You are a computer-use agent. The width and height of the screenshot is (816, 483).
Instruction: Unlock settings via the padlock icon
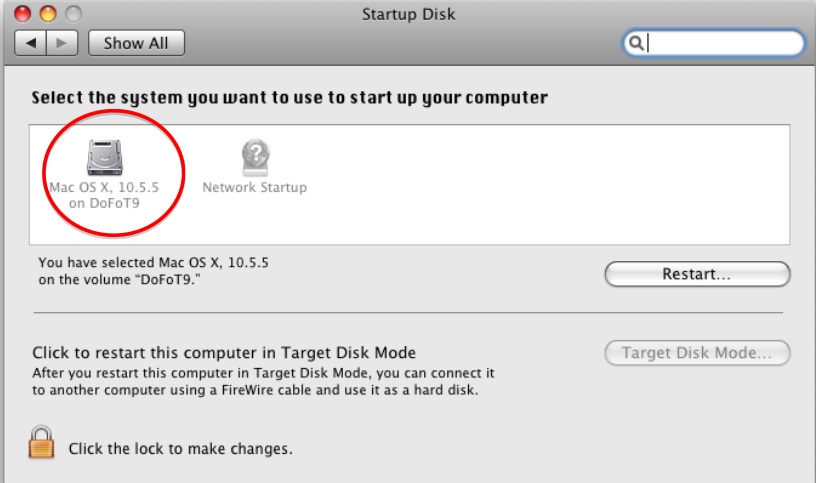[x=41, y=442]
